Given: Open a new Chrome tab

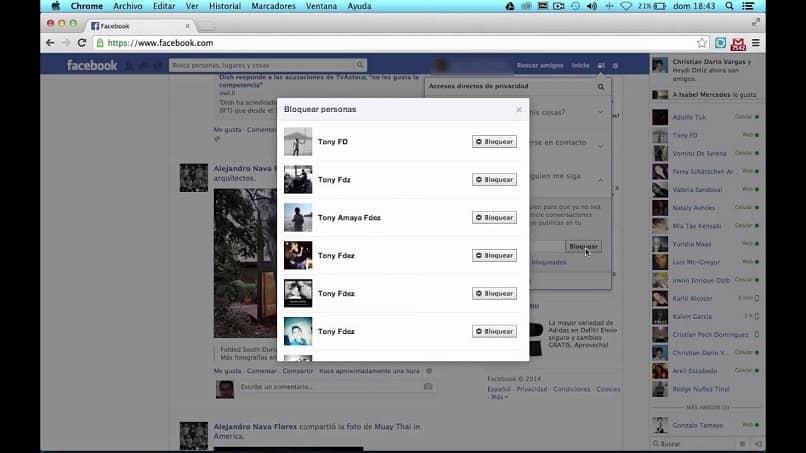Looking at the screenshot, I should (x=207, y=26).
